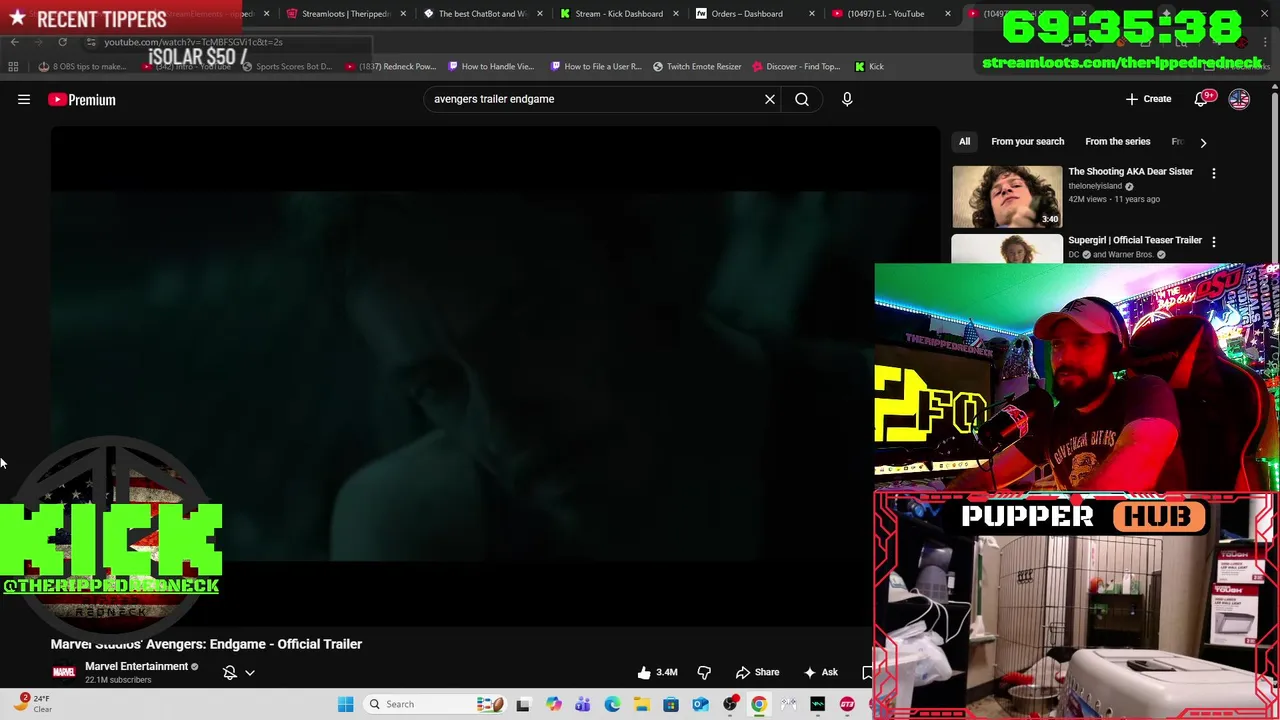Viewport: 1280px width, 720px height.
Task: Launch Copilot from the taskbar
Action: (x=553, y=704)
